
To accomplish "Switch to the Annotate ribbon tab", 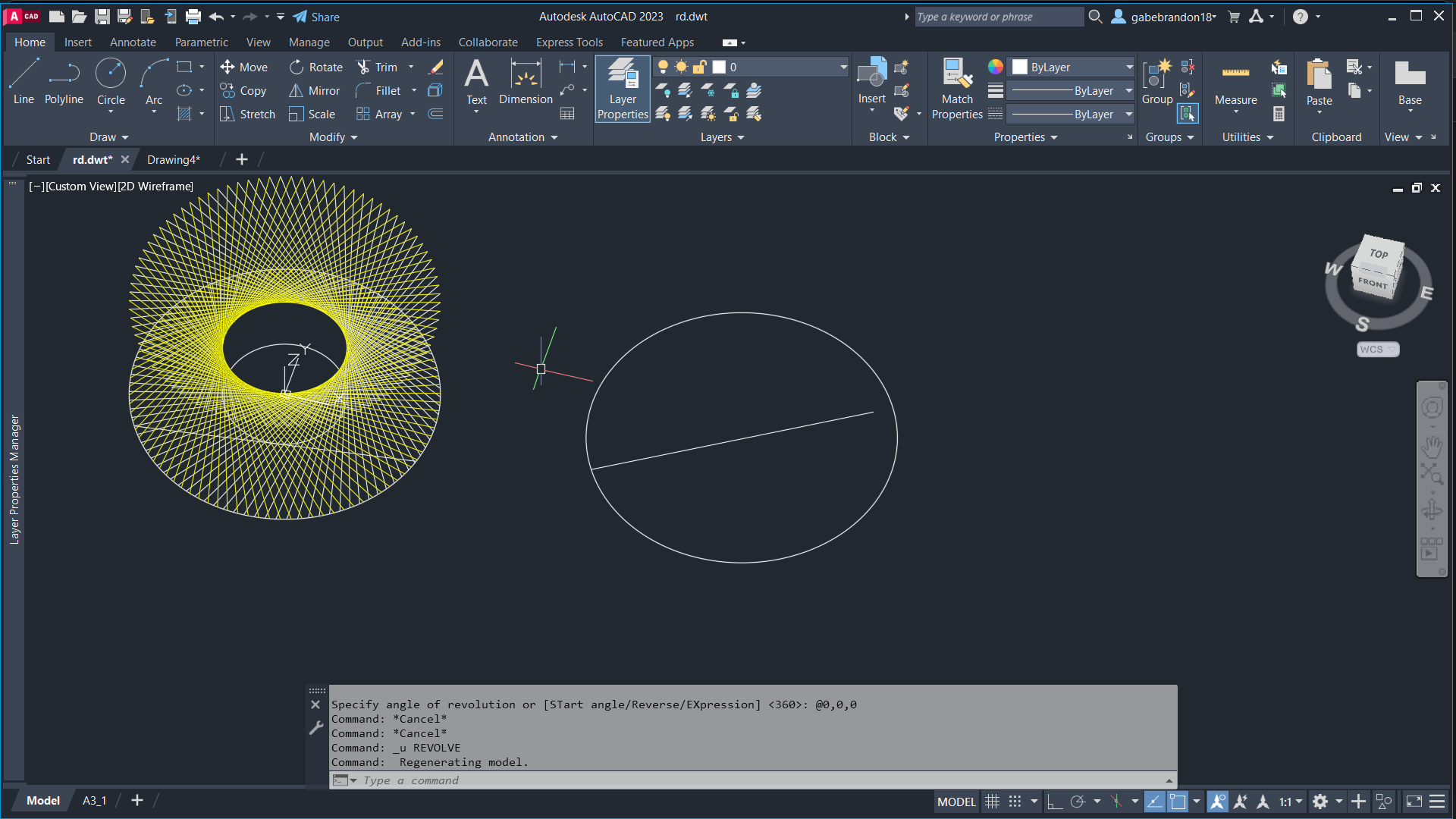I will pos(133,42).
